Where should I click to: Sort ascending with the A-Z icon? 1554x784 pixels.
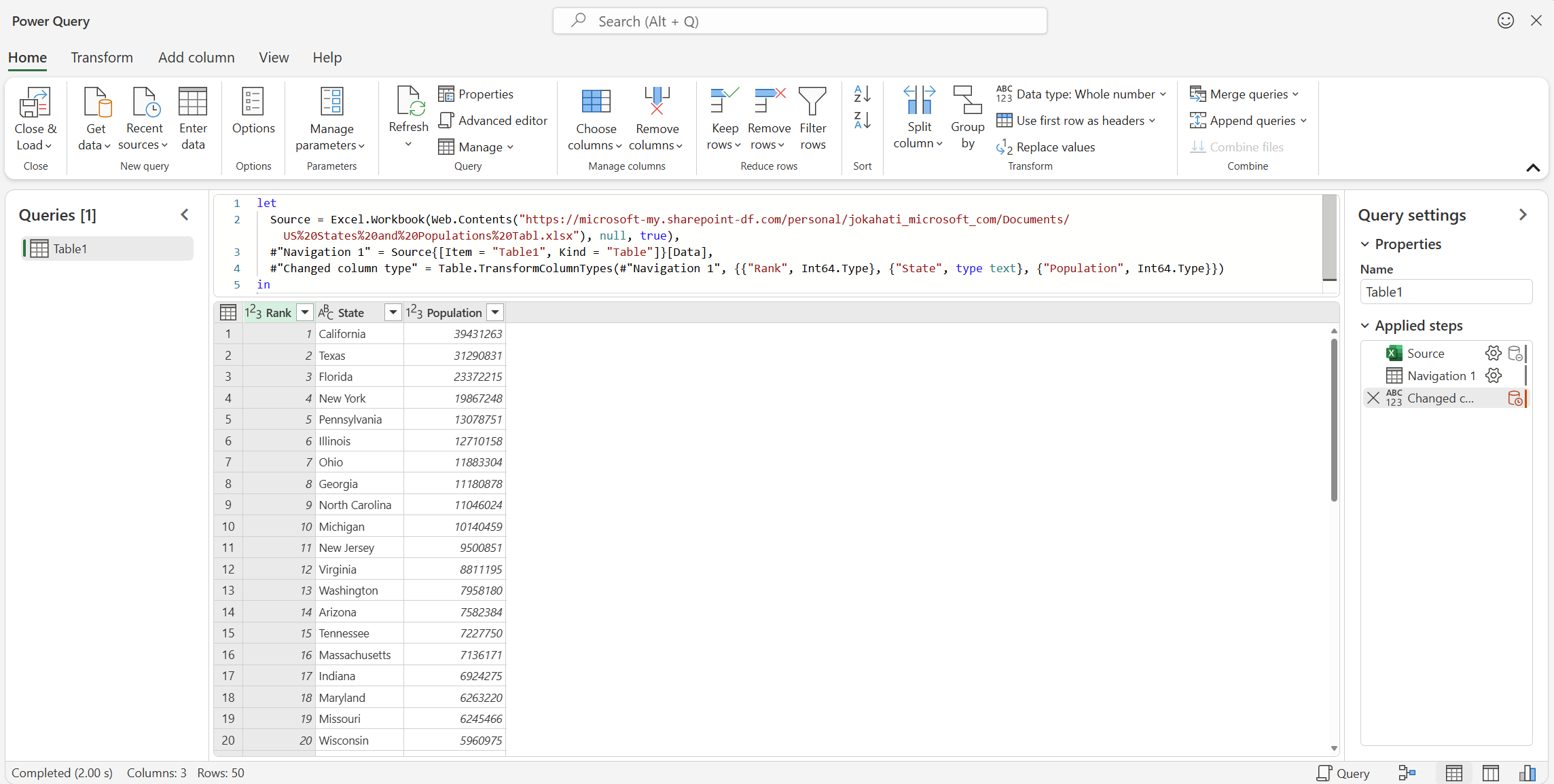tap(861, 94)
